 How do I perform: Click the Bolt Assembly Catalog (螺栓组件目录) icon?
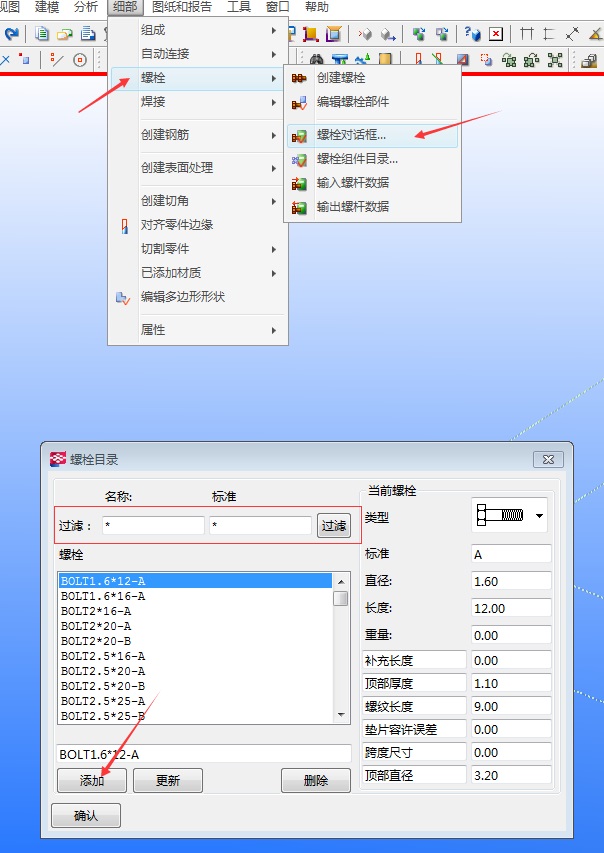(299, 159)
